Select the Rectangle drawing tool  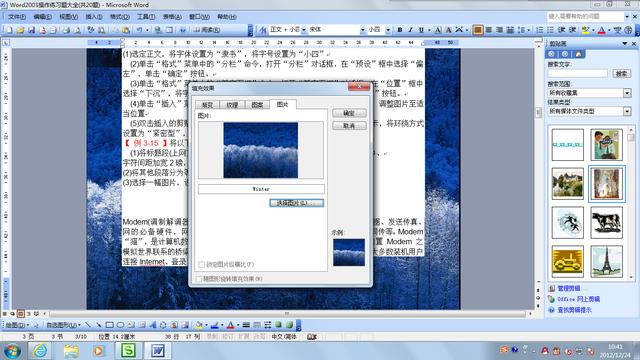pyautogui.click(x=109, y=325)
